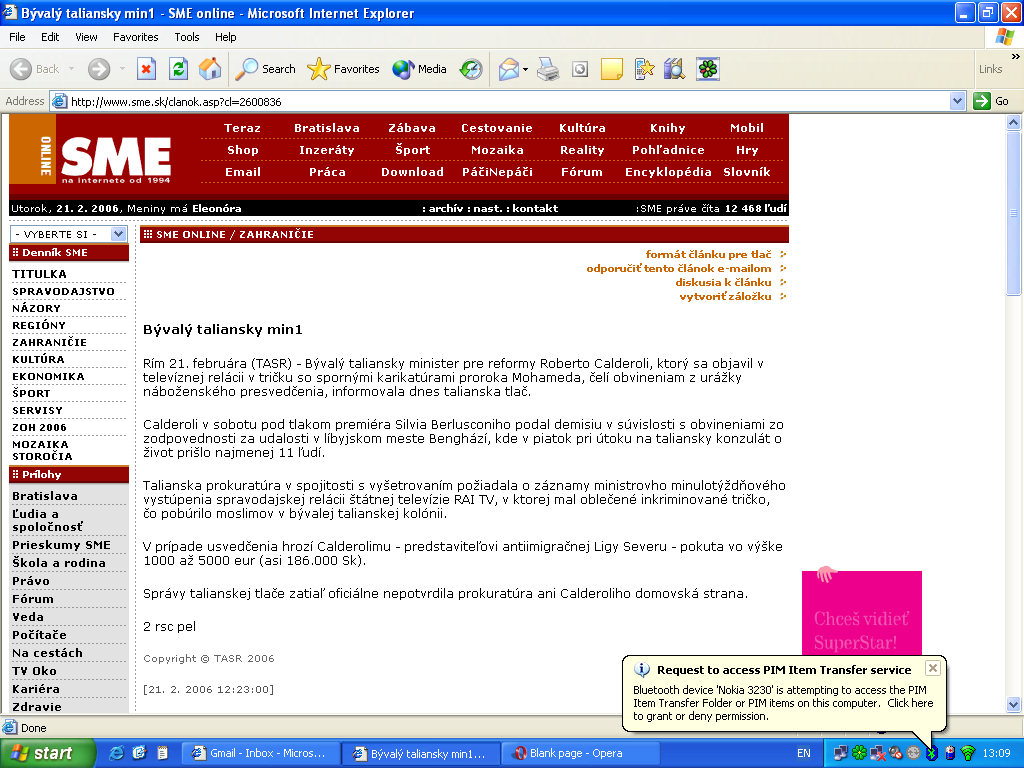Open the Edit menu
1024x768 pixels.
click(x=50, y=37)
